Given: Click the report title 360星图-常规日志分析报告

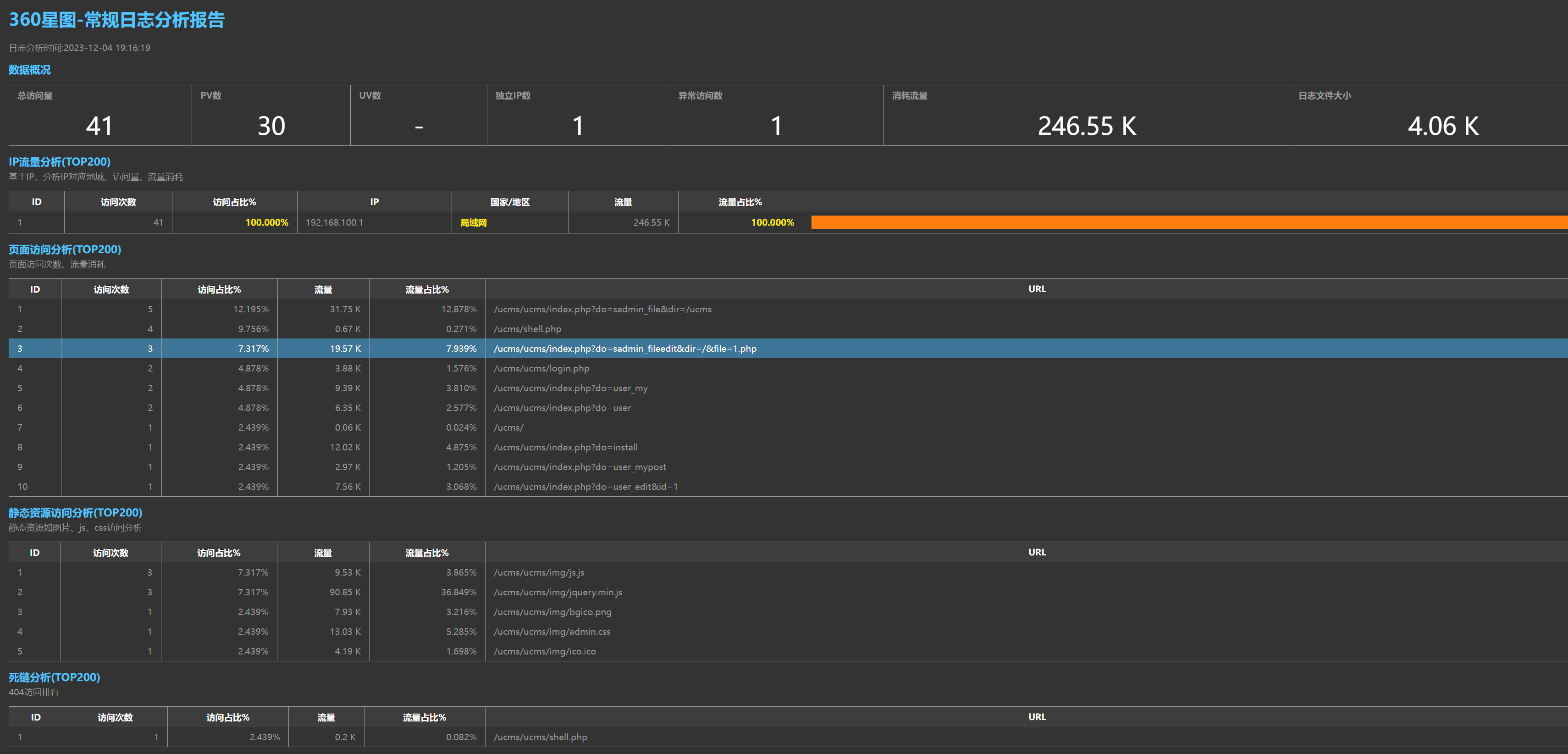Looking at the screenshot, I should pyautogui.click(x=116, y=20).
